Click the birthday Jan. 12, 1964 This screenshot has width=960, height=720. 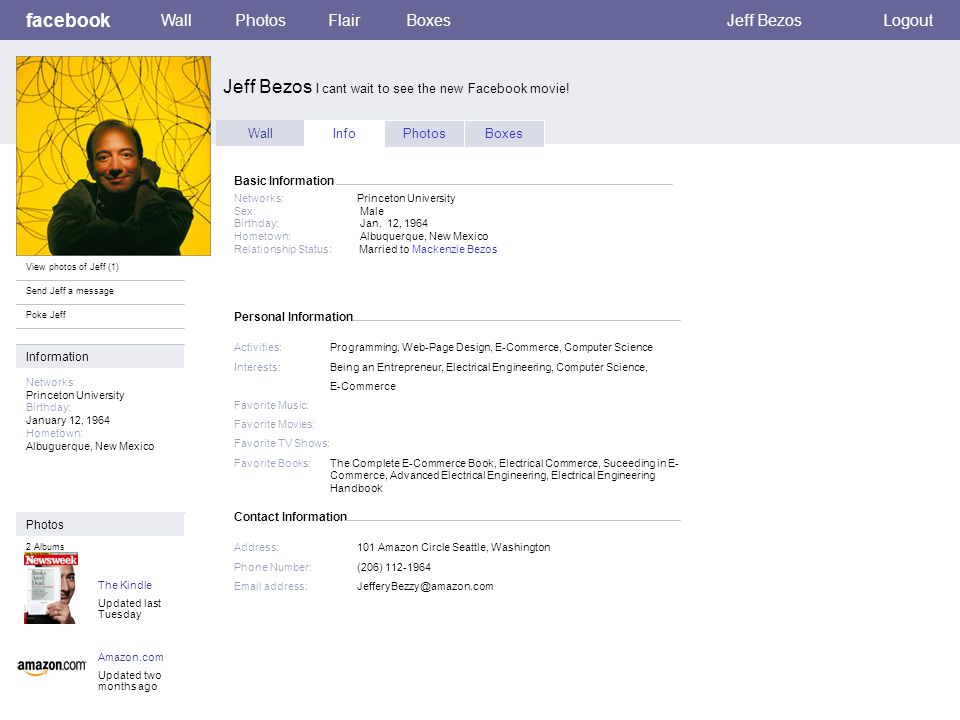coord(394,223)
